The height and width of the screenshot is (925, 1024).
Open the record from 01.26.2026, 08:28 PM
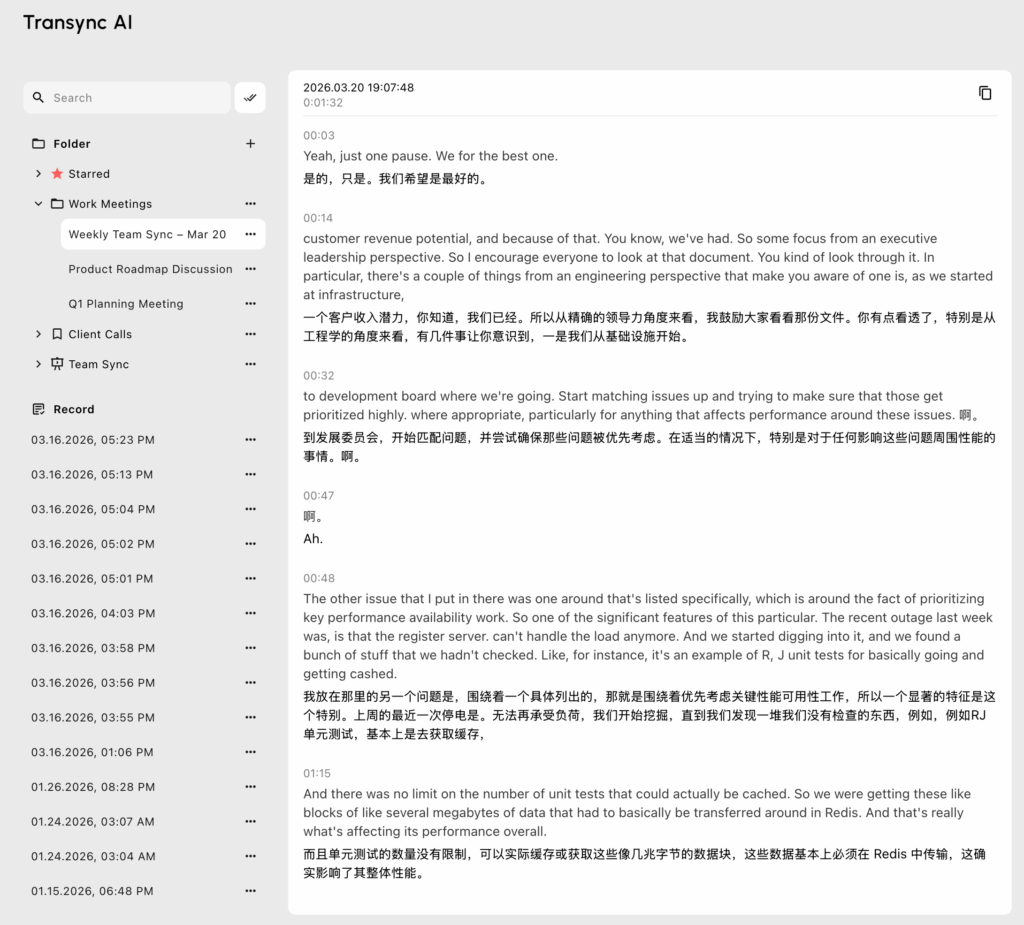[93, 787]
